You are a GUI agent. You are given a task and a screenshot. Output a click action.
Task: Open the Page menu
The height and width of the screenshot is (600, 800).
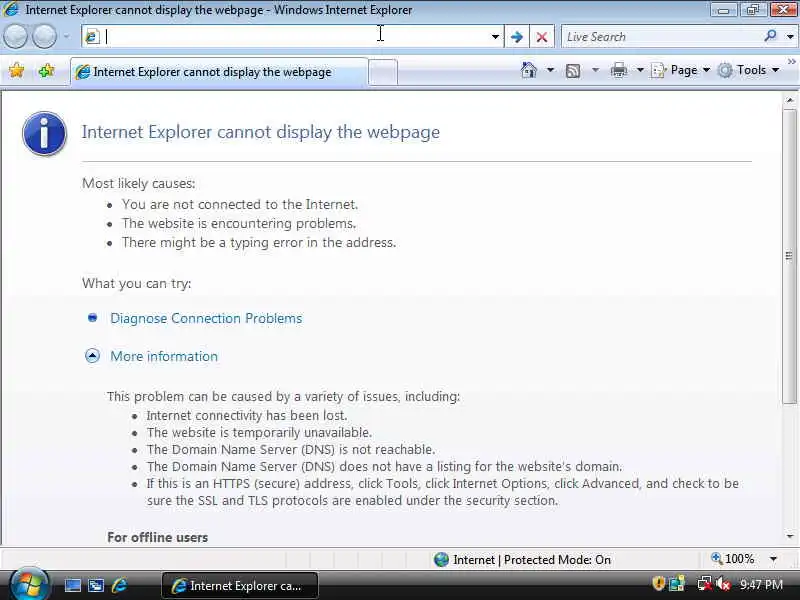tap(680, 70)
